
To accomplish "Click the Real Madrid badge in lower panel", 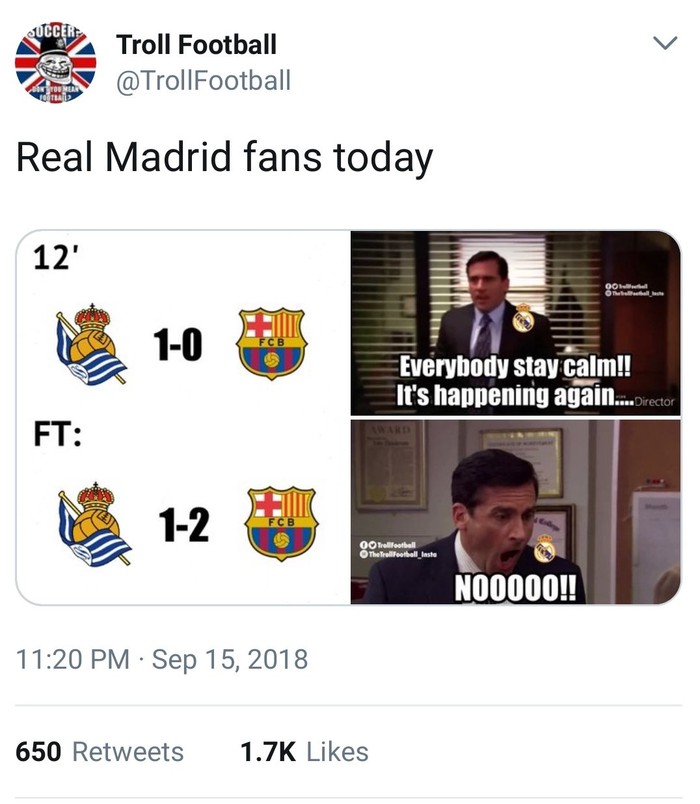I will [545, 547].
